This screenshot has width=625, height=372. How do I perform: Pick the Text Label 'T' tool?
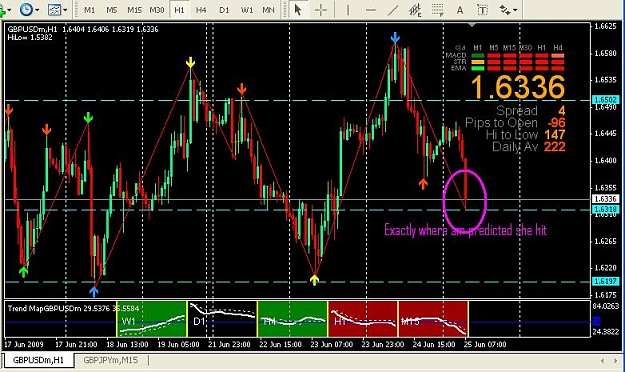(482, 10)
